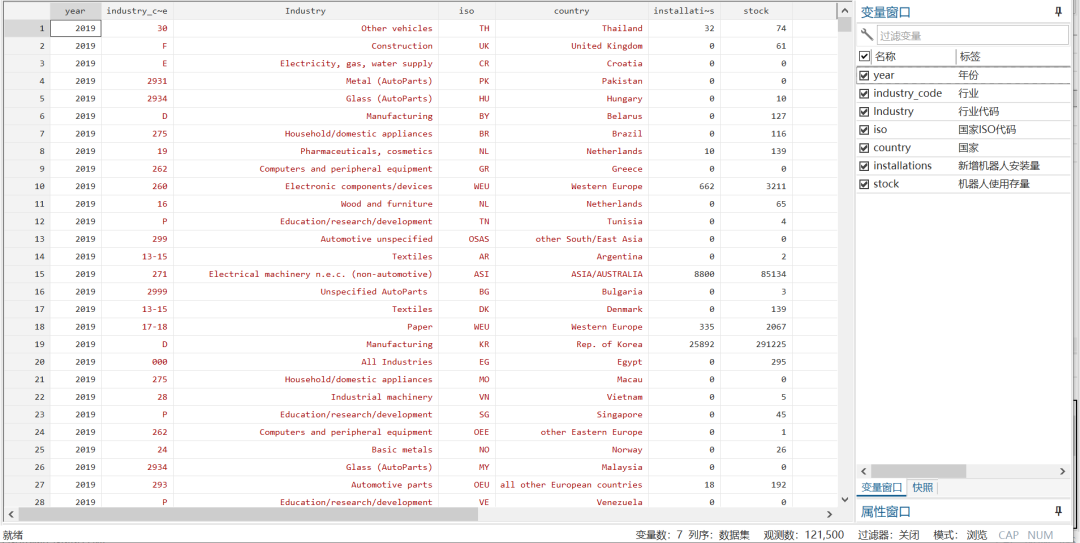Click the 过滤变量 filter input field
Image resolution: width=1080 pixels, height=543 pixels.
click(x=972, y=35)
